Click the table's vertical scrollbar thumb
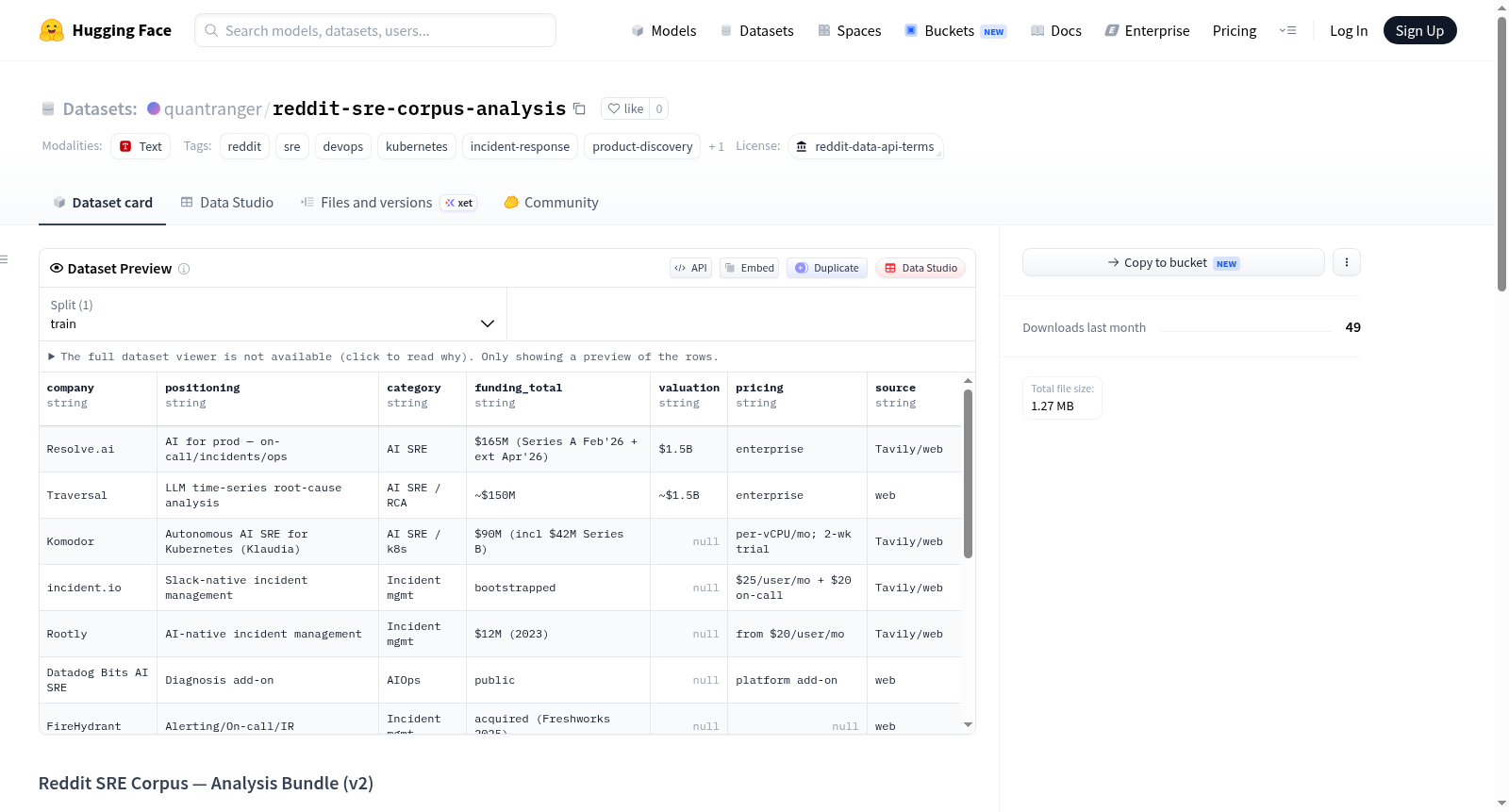The width and height of the screenshot is (1509, 812). 968,473
